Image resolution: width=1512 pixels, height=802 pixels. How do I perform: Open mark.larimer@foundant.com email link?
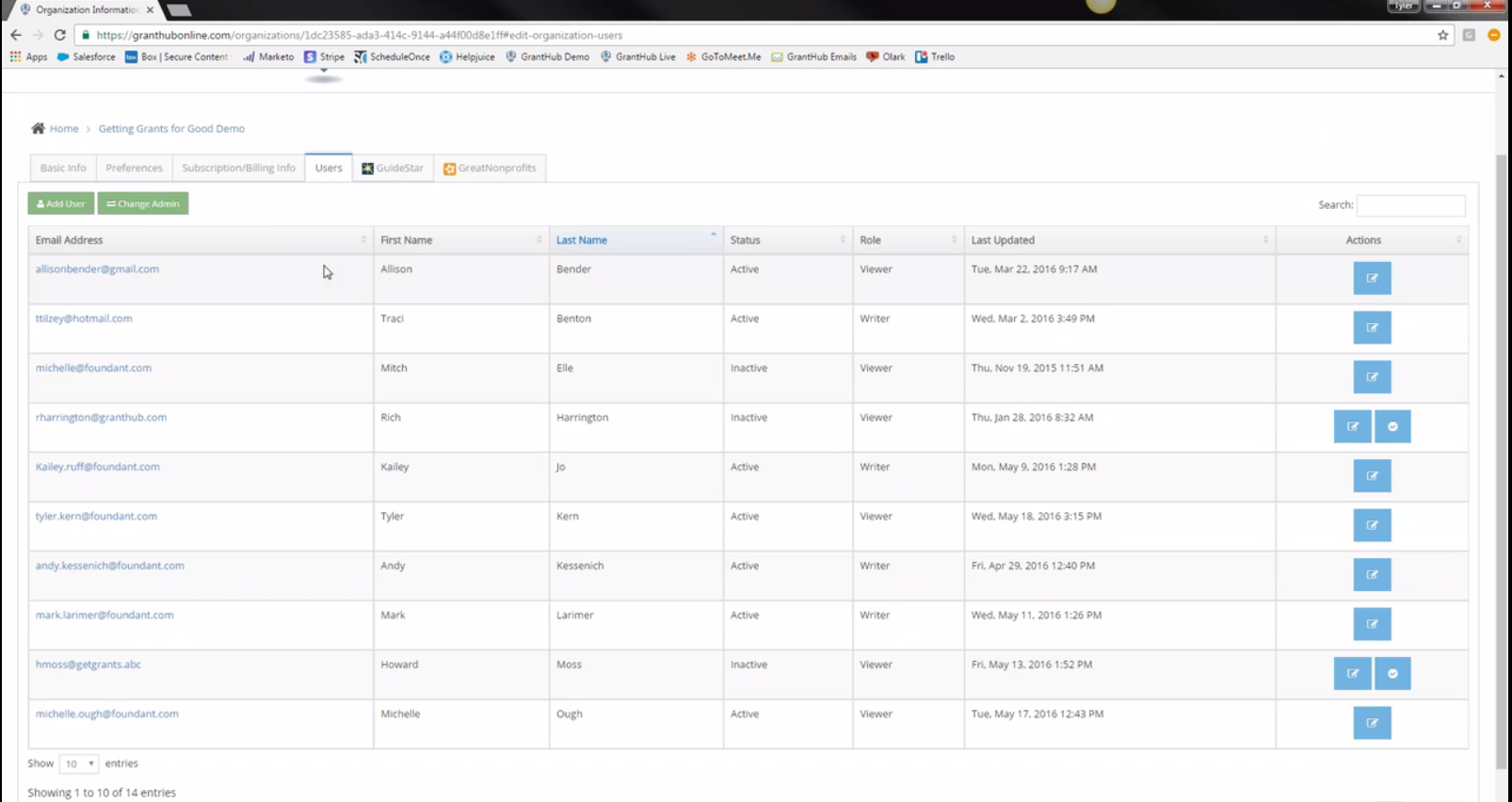[x=105, y=615]
